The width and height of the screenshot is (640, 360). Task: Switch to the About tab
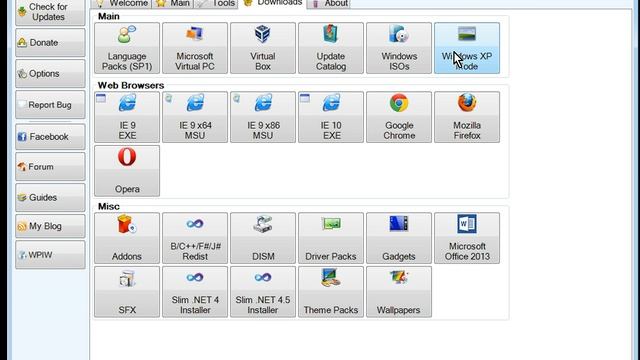point(329,4)
